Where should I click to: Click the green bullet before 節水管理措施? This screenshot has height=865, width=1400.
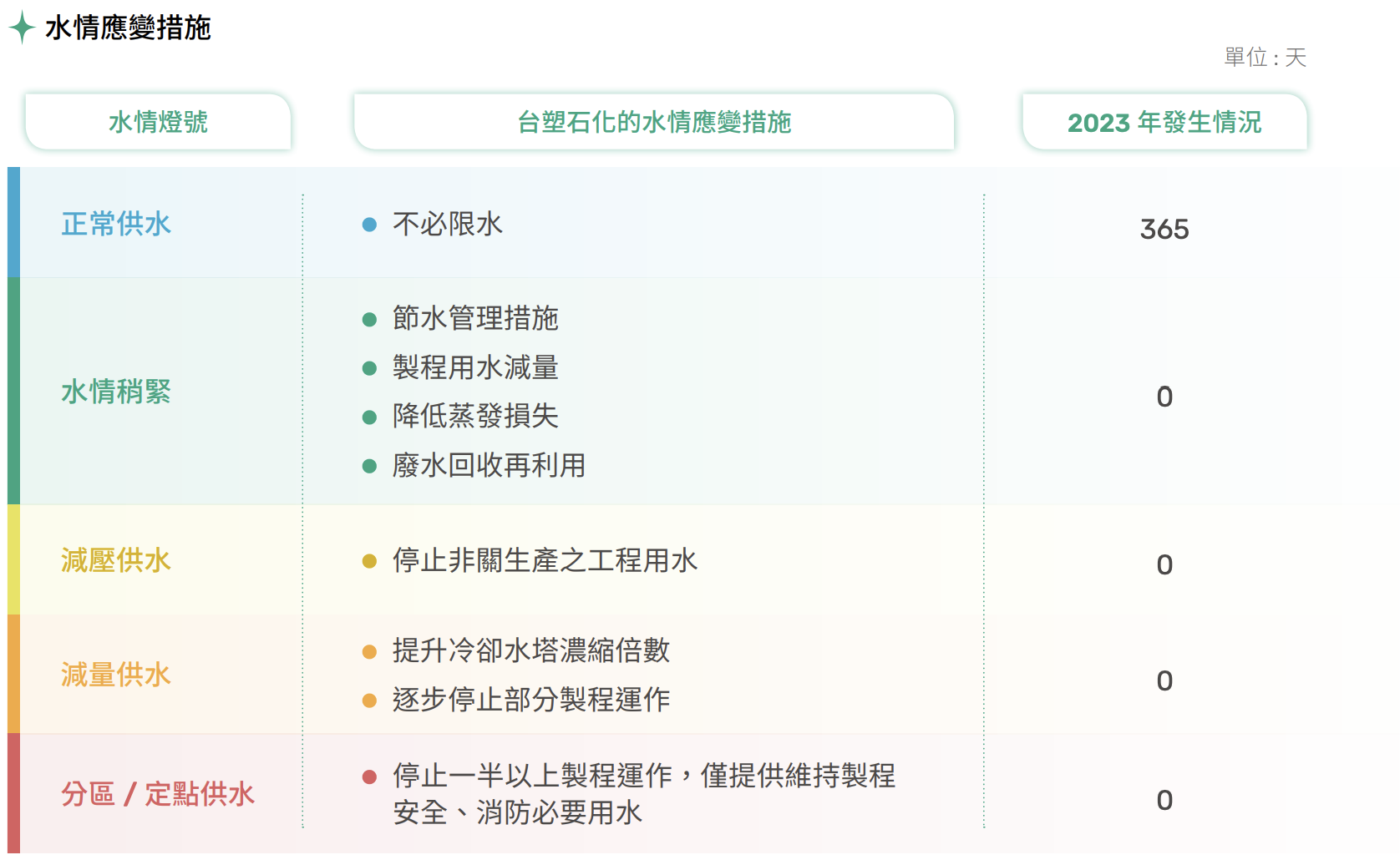pos(369,319)
